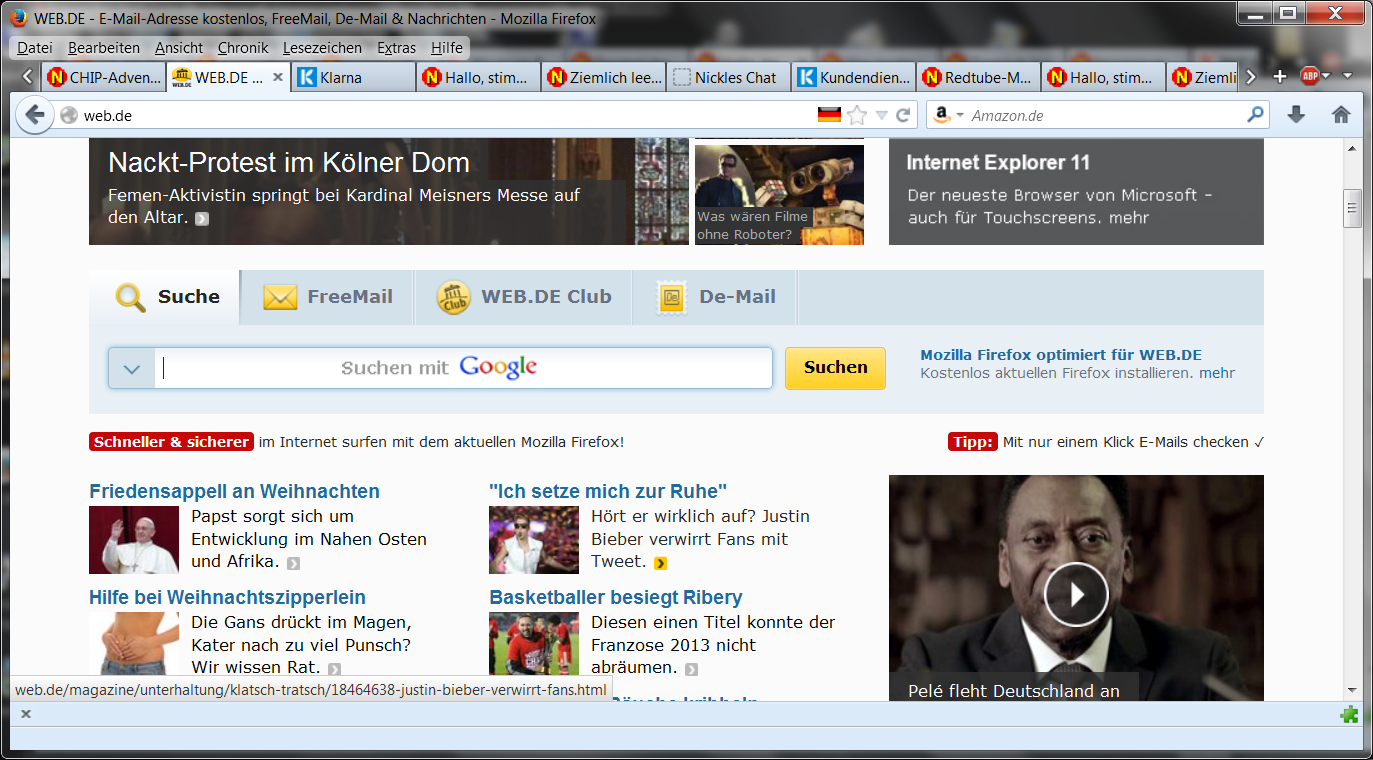The width and height of the screenshot is (1373, 760).
Task: Open address bar history dropdown arrow
Action: pos(881,116)
